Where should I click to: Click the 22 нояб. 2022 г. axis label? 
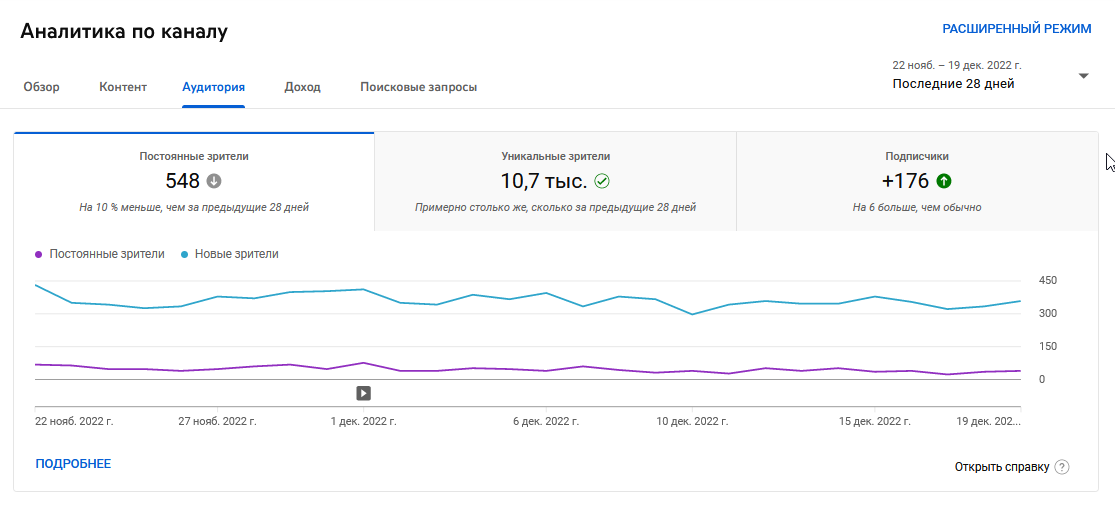point(74,421)
